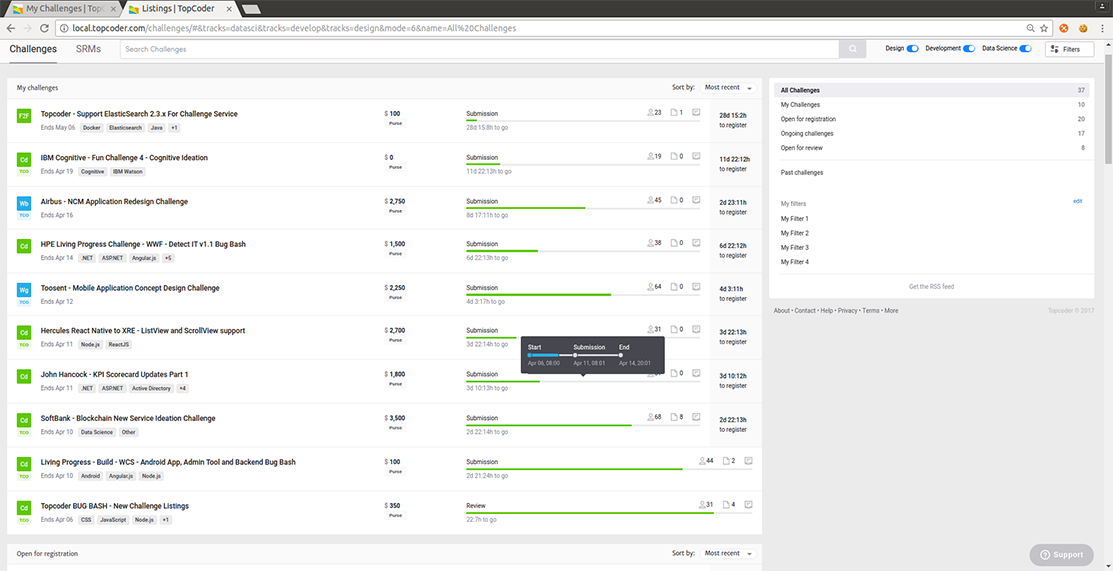Open the My challenges sort dropdown

(x=728, y=87)
